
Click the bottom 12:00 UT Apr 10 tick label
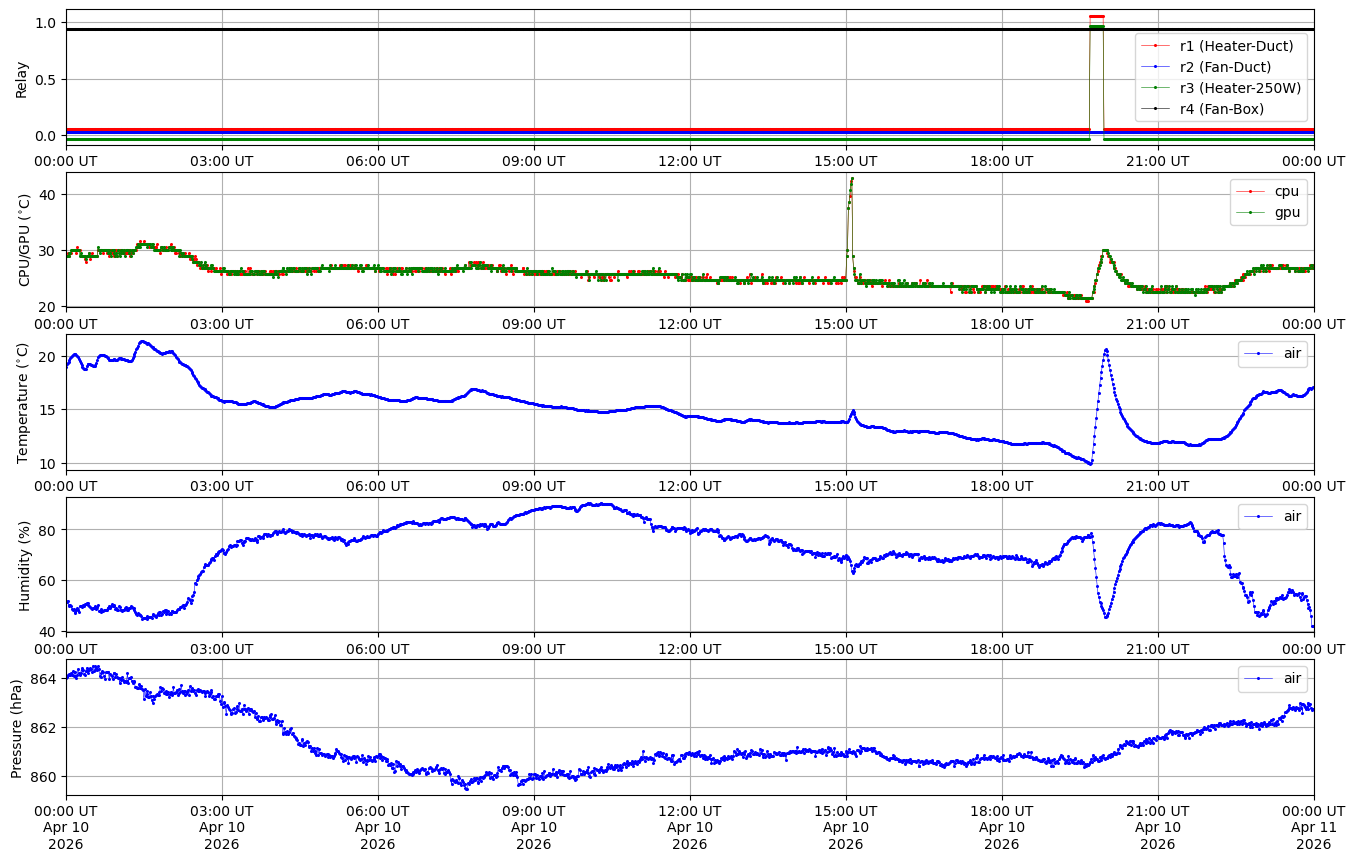pyautogui.click(x=690, y=826)
